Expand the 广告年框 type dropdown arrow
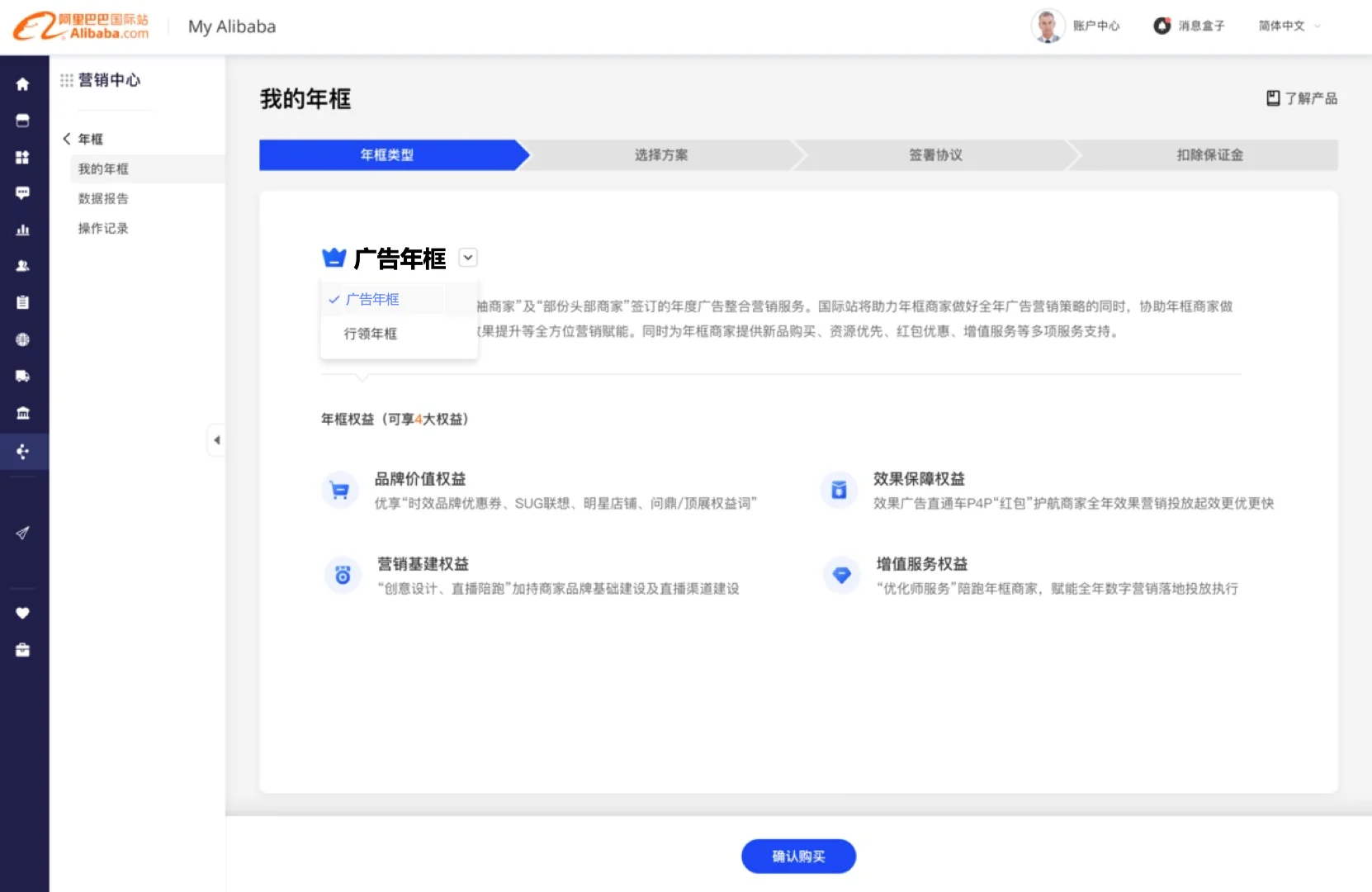 coord(468,258)
